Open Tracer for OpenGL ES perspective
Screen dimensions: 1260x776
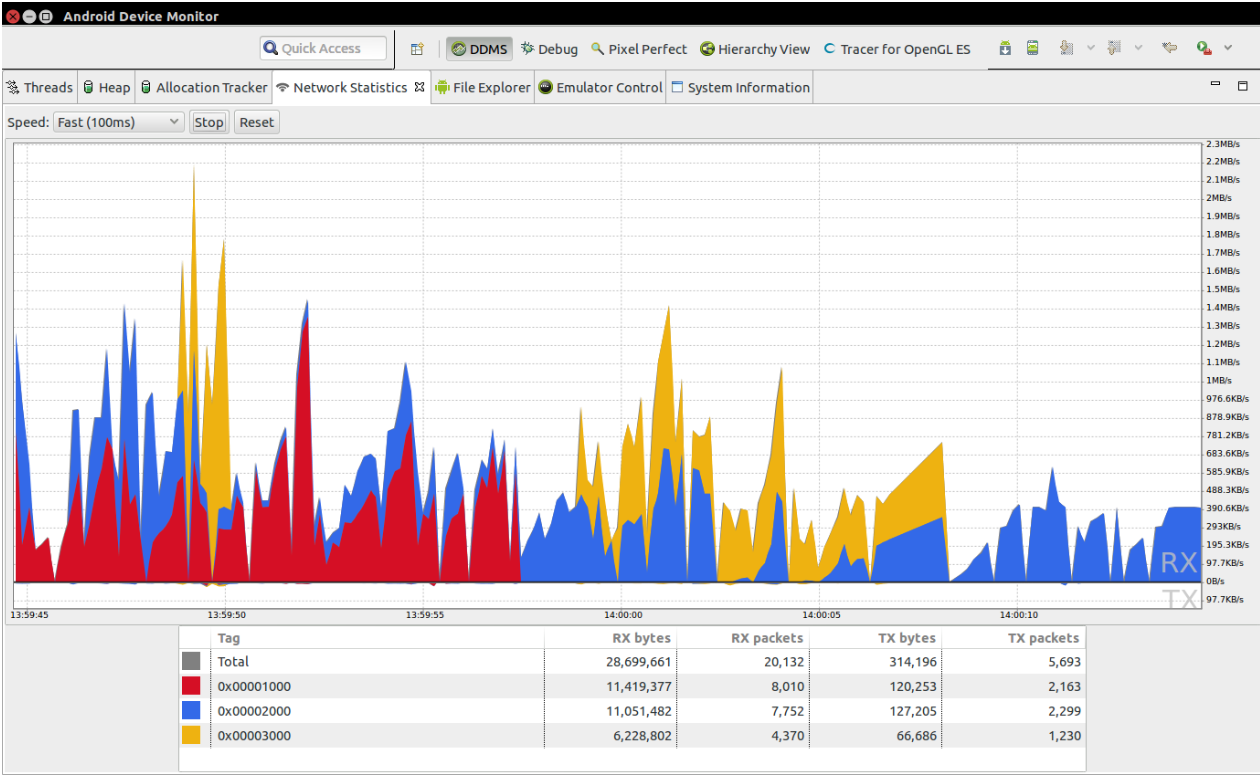896,49
